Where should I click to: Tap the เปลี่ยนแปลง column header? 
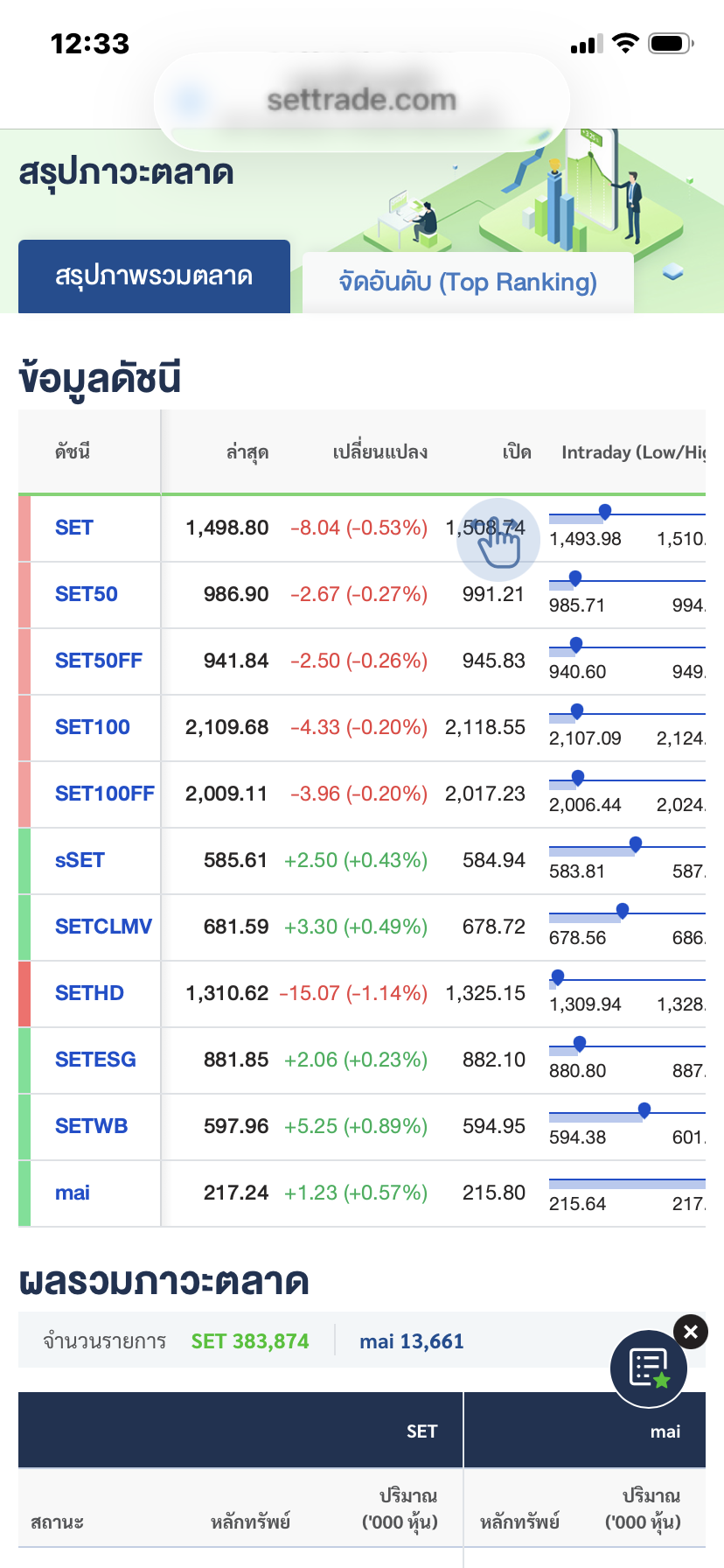coord(379,452)
